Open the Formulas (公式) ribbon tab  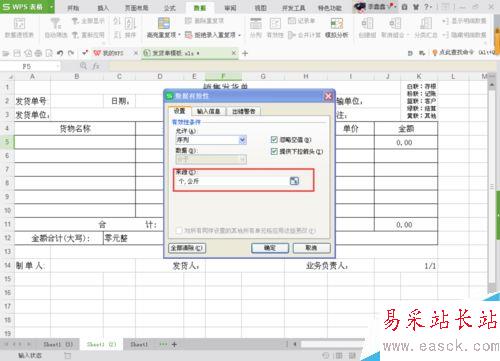coord(169,8)
